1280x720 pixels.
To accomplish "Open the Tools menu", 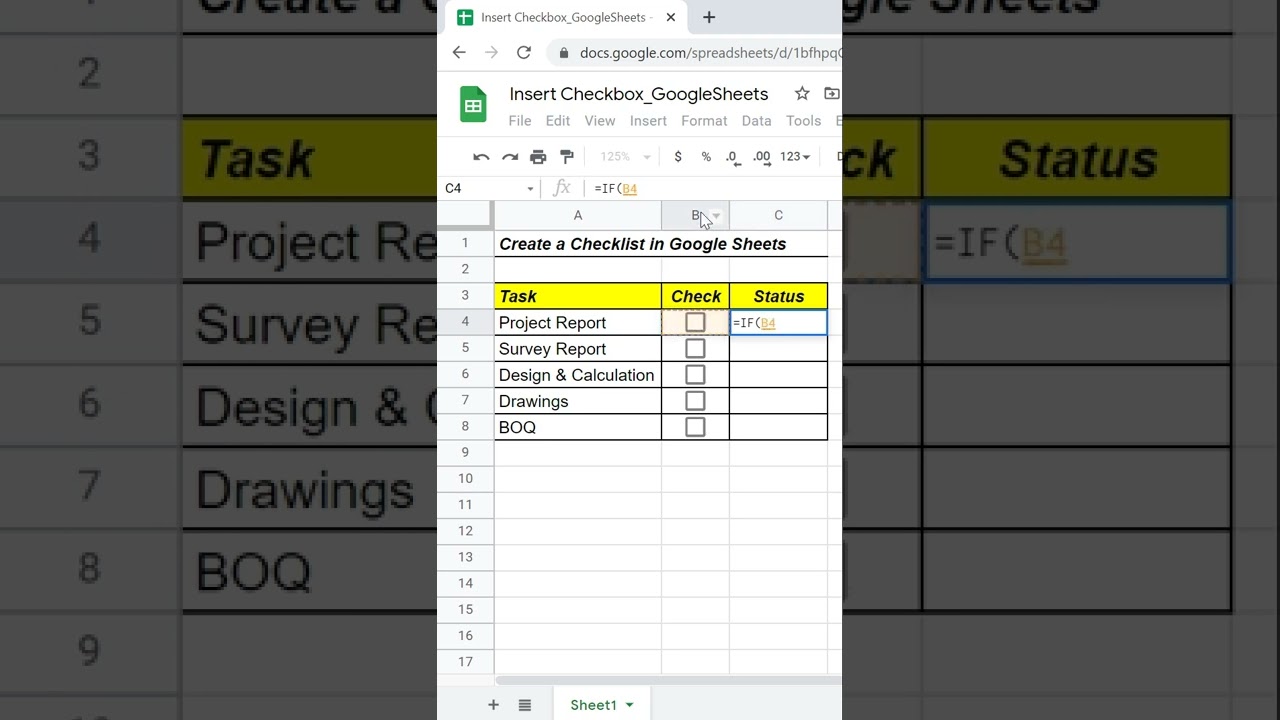I will [803, 121].
